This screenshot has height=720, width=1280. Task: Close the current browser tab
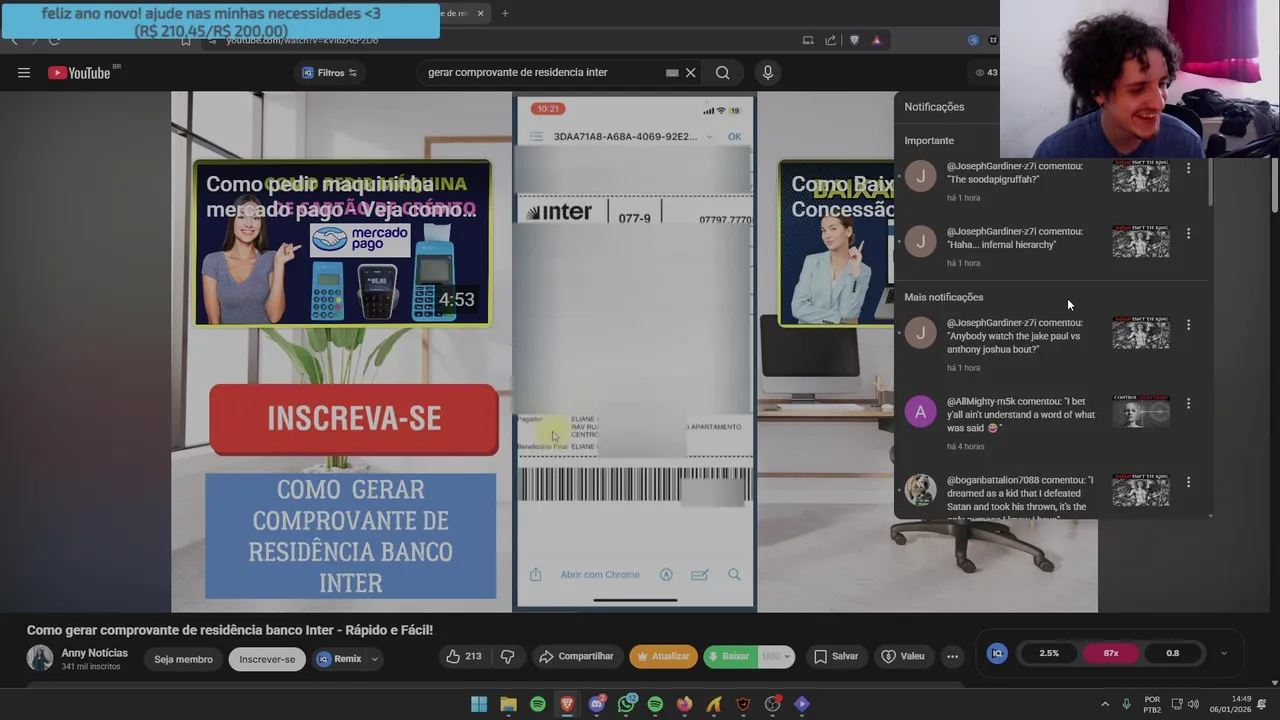[x=480, y=13]
